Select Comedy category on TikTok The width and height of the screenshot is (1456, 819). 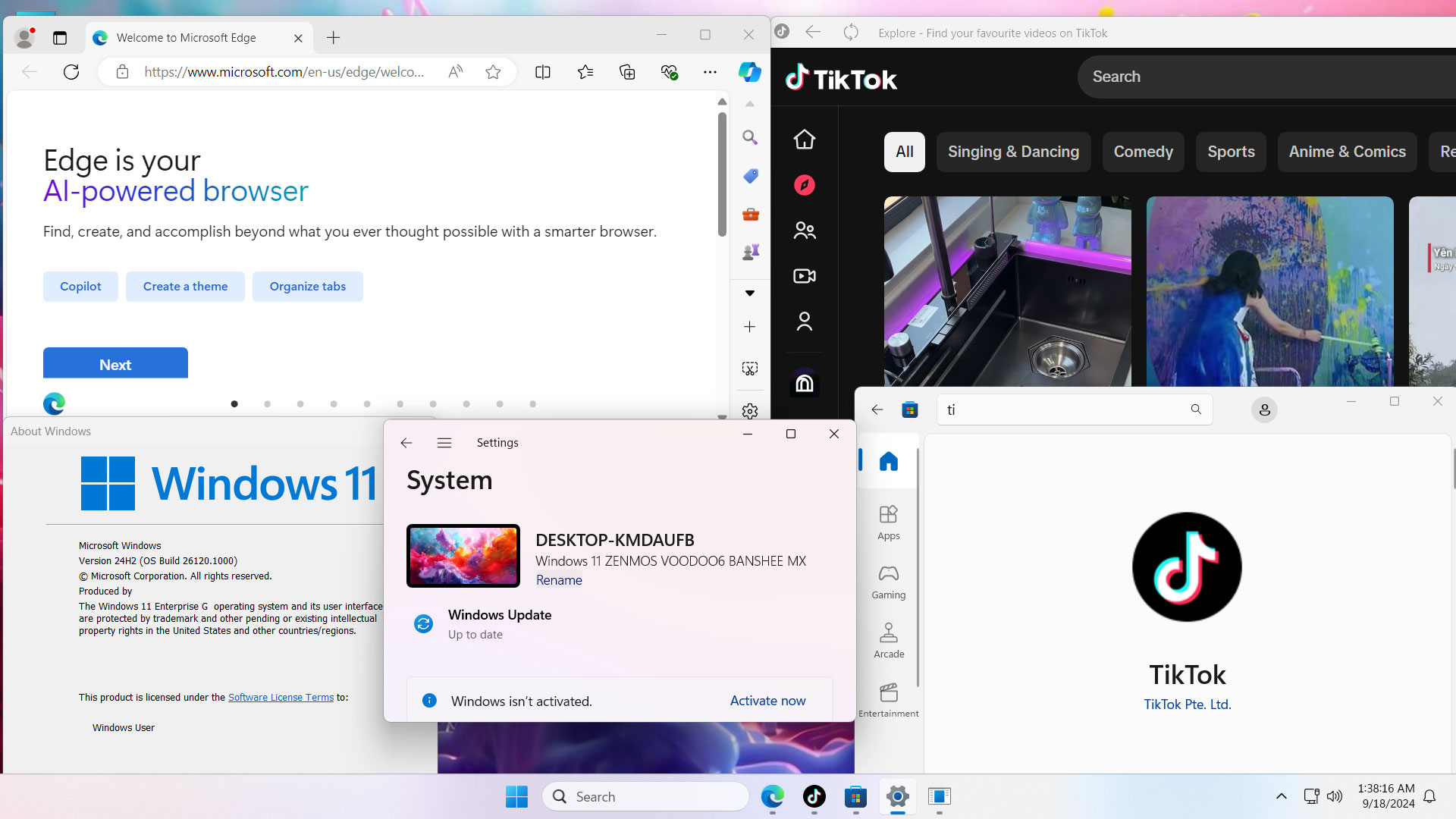point(1143,152)
